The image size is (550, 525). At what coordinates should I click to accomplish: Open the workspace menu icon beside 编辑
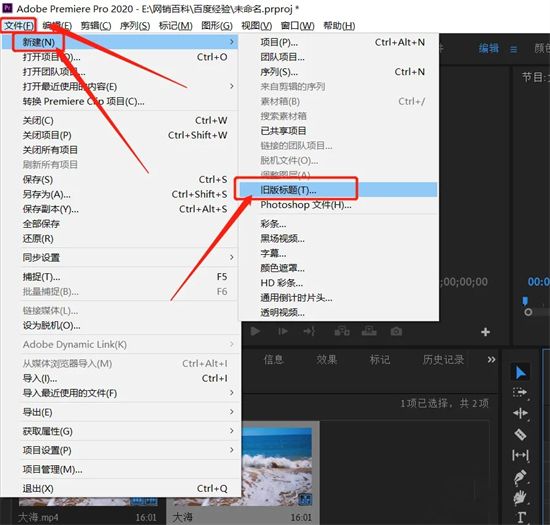(513, 49)
